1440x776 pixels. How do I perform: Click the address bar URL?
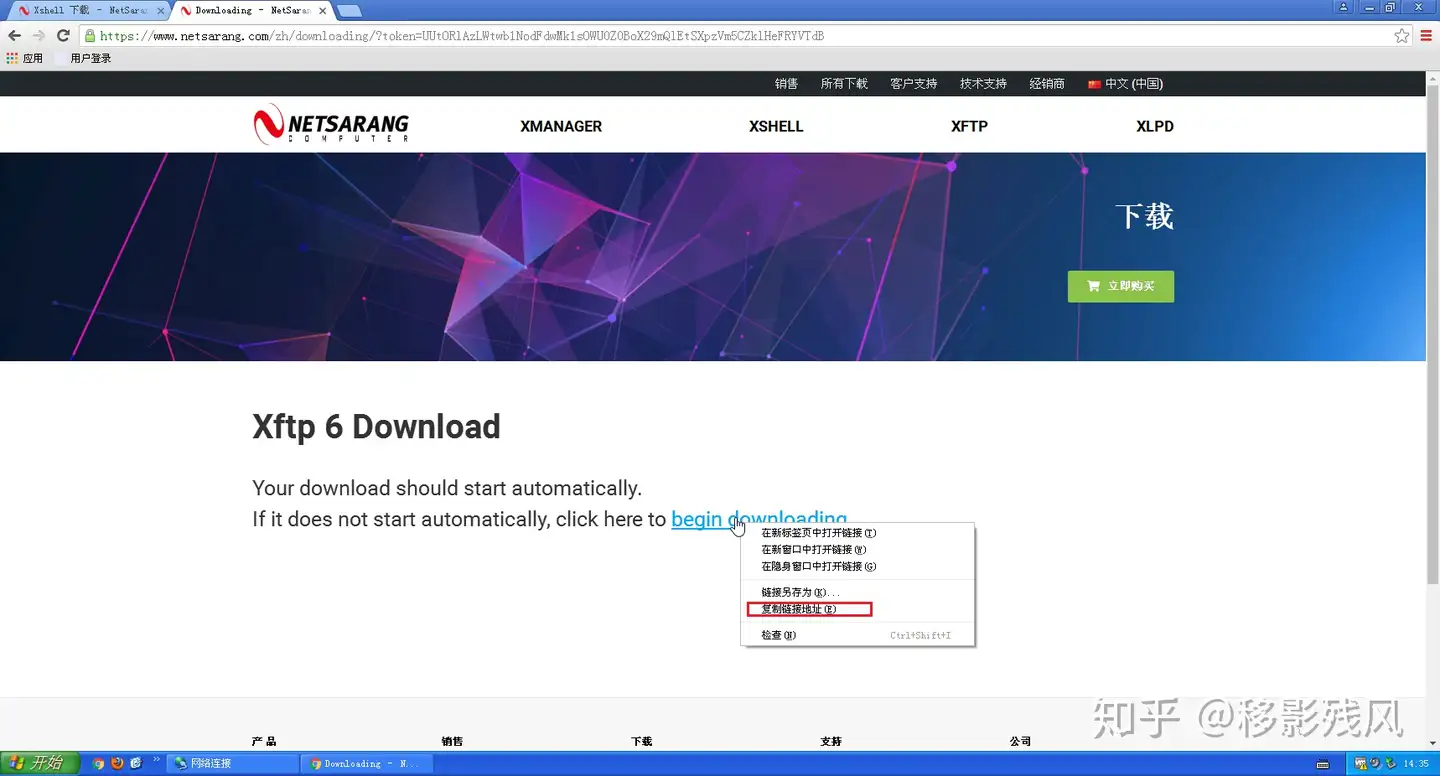coord(462,36)
